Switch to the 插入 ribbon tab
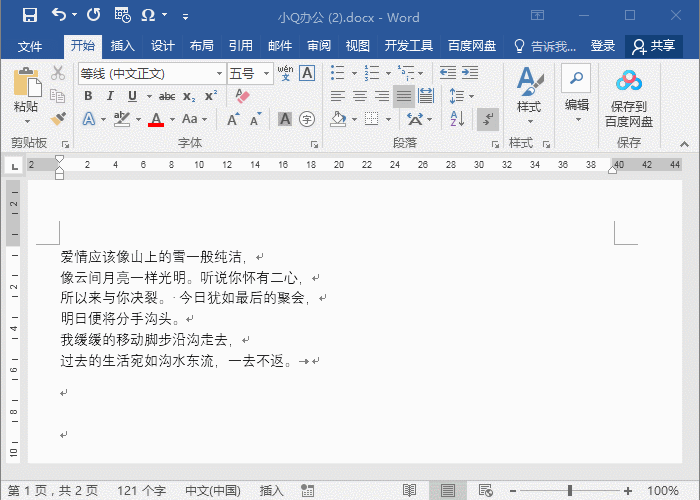The image size is (700, 500). tap(123, 46)
